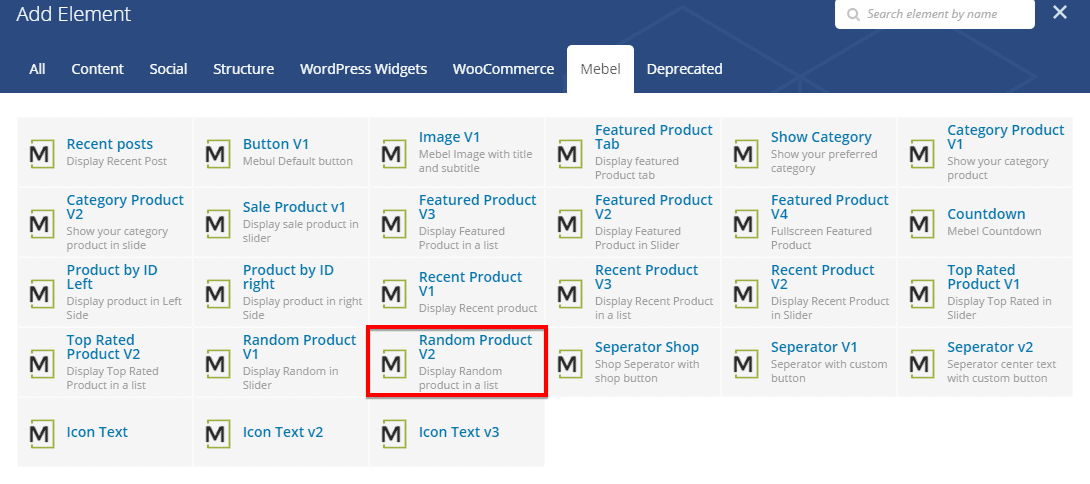Click 'Display Top Rated in Slider' text
This screenshot has height=484, width=1090.
point(999,308)
